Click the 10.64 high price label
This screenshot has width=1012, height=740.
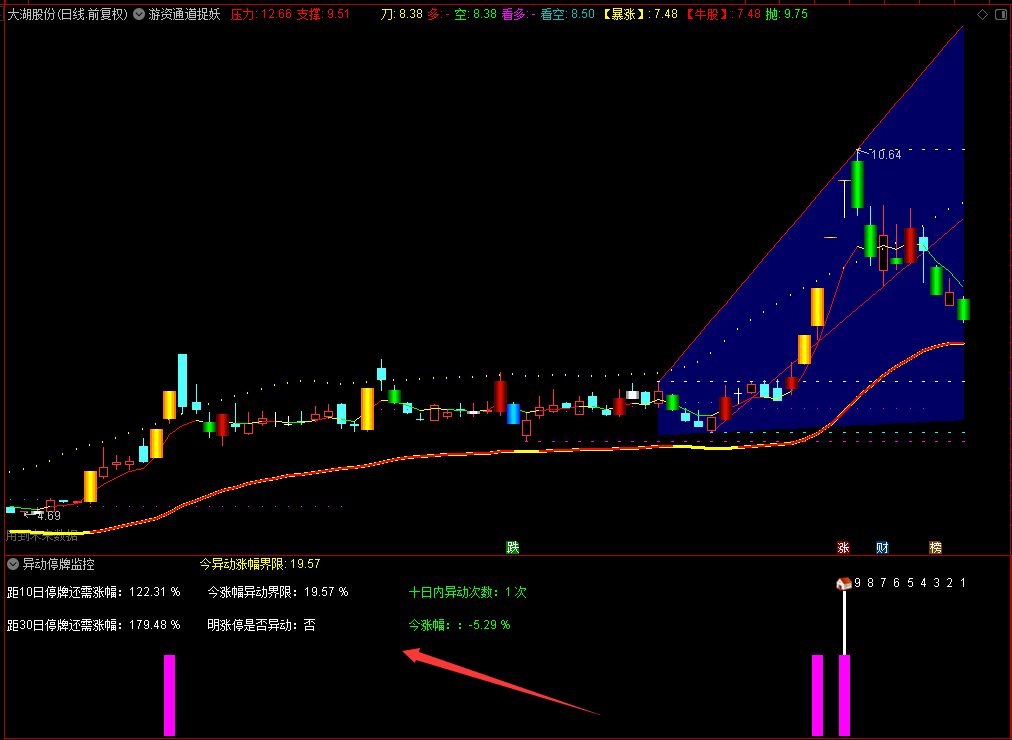pyautogui.click(x=886, y=155)
